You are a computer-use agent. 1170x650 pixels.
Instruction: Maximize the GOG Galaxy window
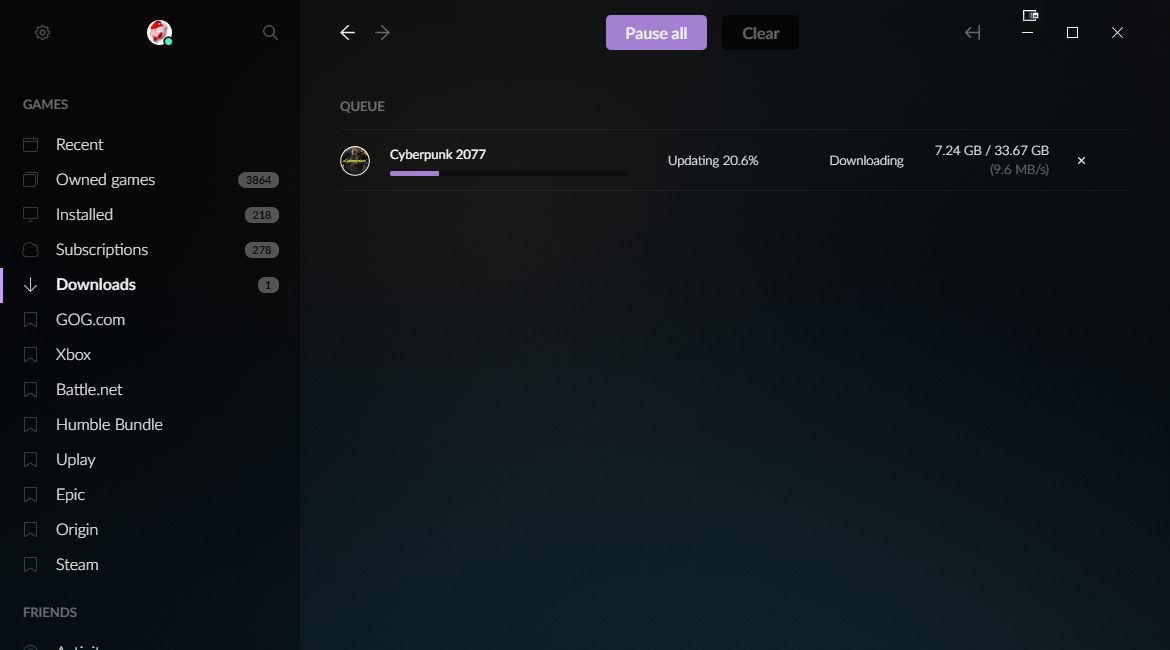coord(1072,33)
